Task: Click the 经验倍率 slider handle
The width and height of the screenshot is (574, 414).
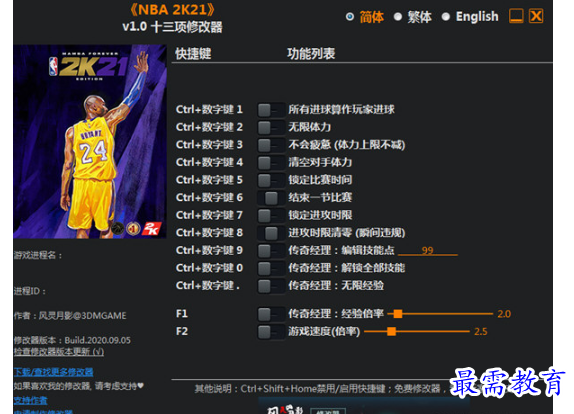Action: [398, 314]
